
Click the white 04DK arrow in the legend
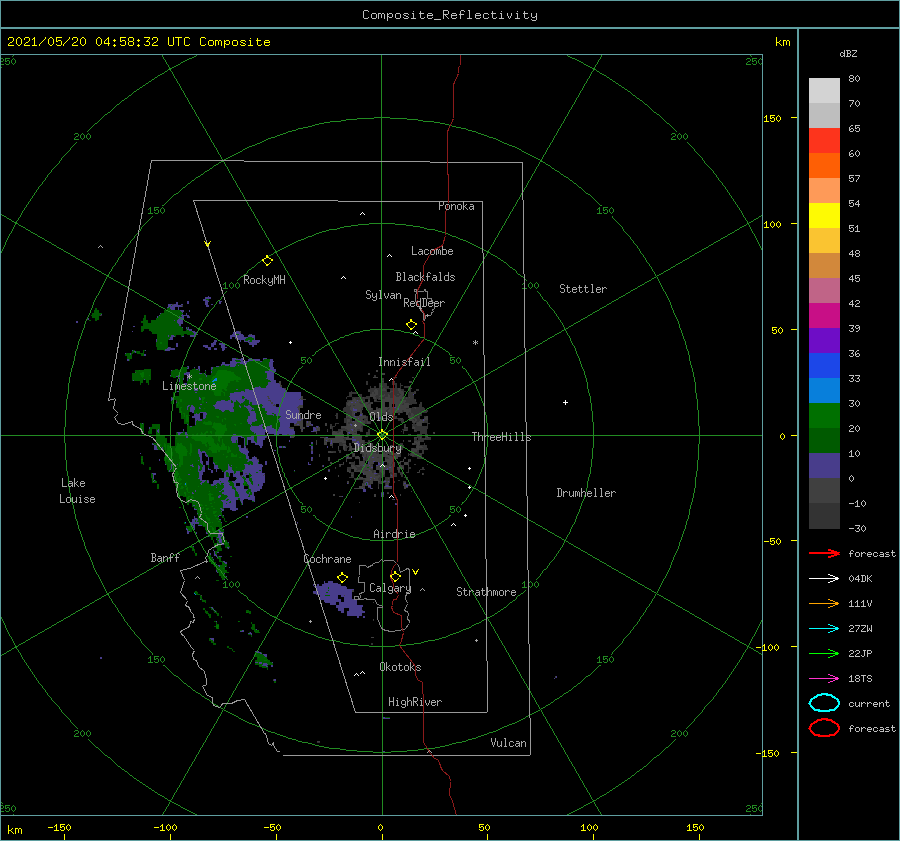(824, 579)
